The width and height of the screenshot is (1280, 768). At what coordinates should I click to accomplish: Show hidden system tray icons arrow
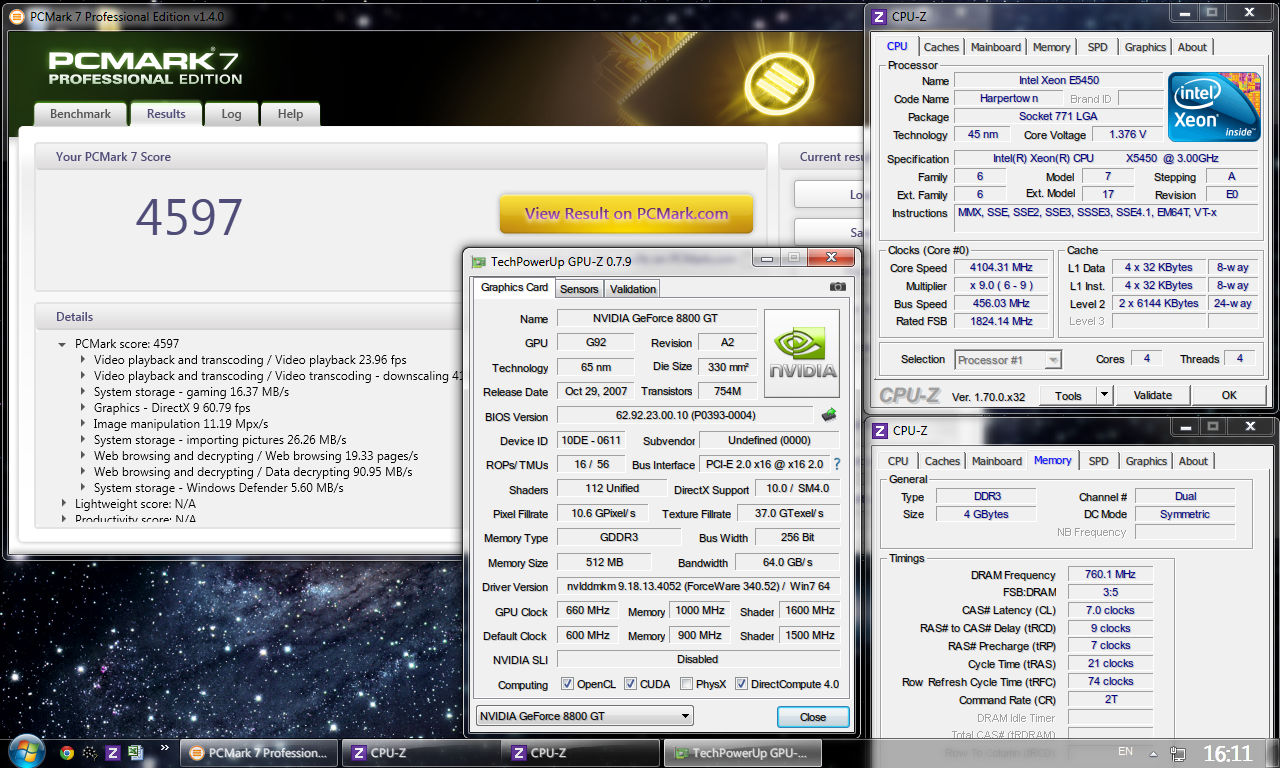tap(1154, 753)
